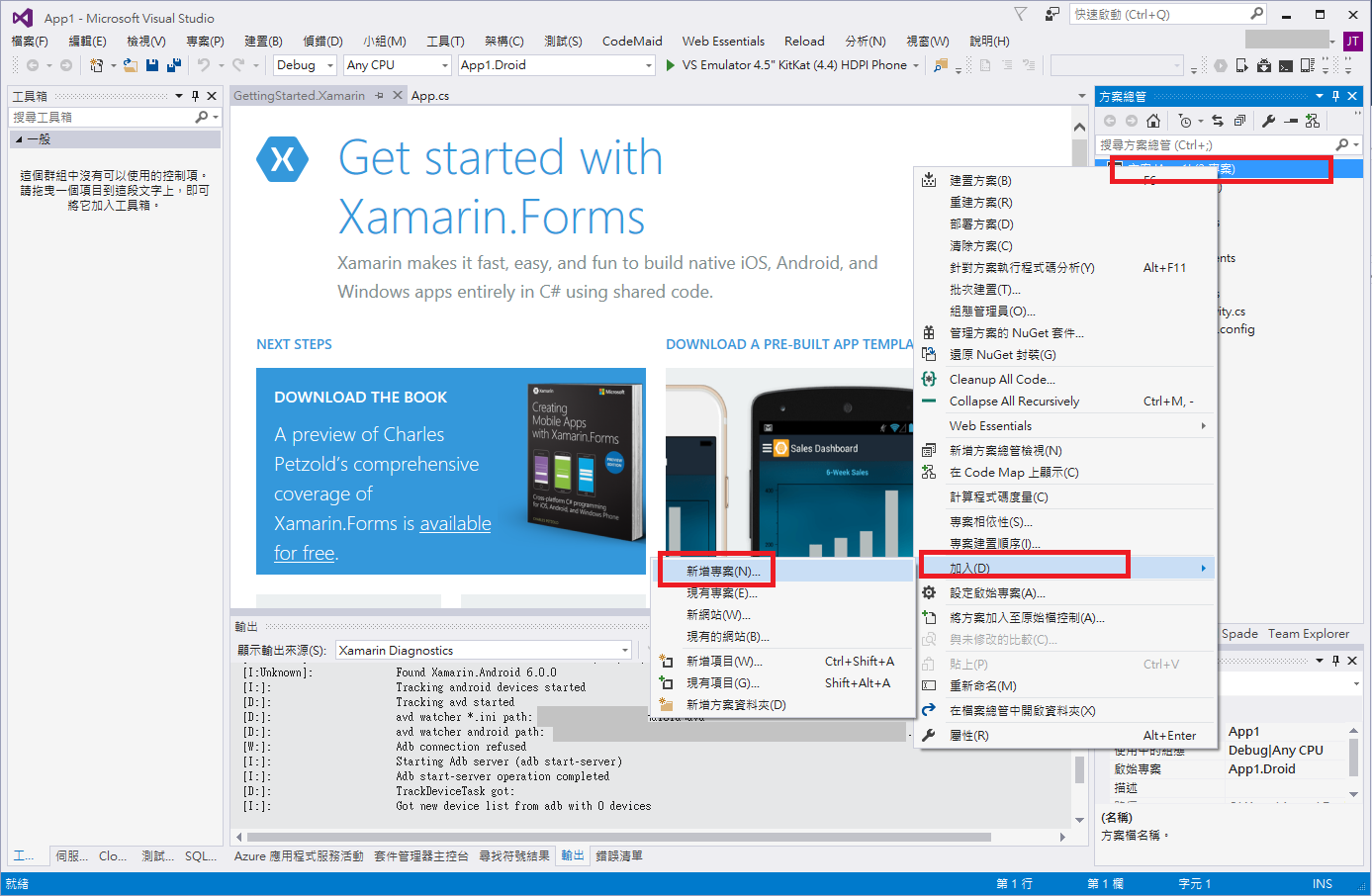Click the Android device deploy icon
Viewport: 1372px width, 896px height.
[1241, 65]
